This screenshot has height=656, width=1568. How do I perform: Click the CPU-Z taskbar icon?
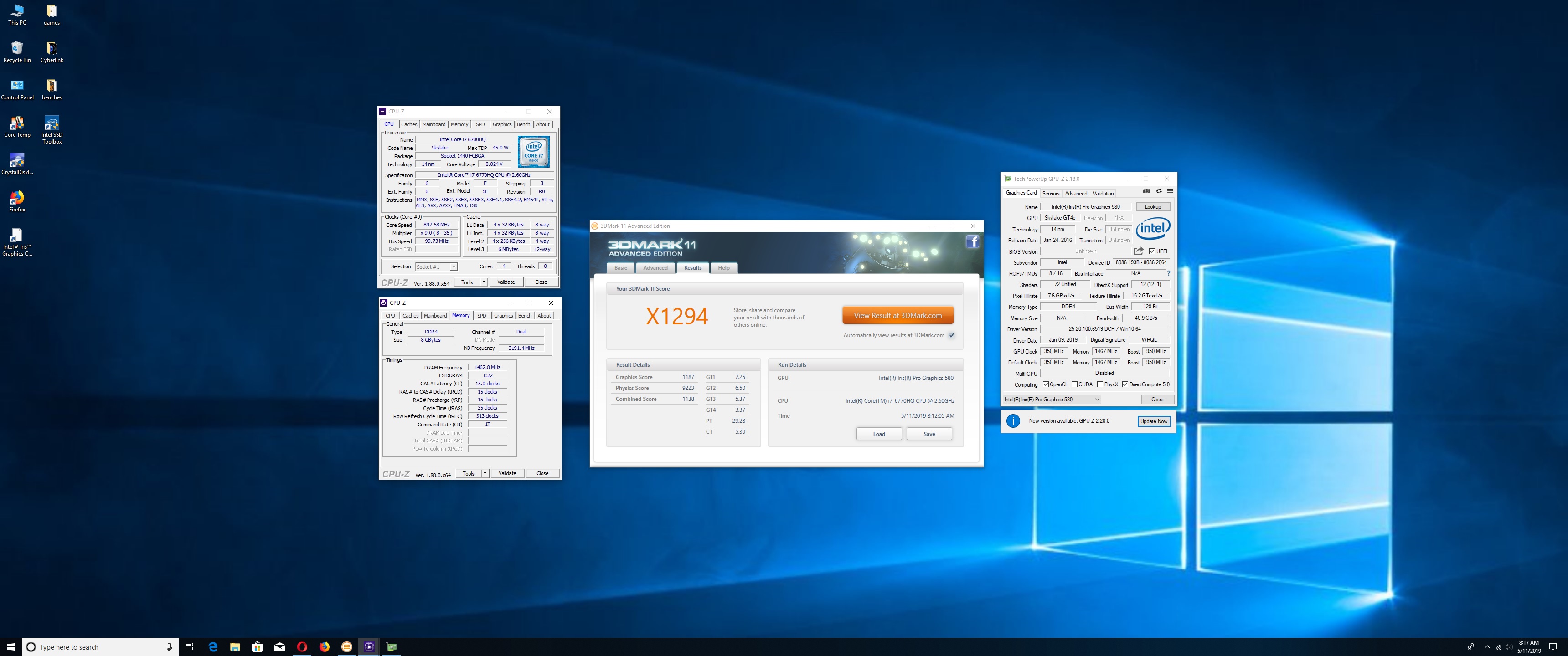[x=369, y=647]
